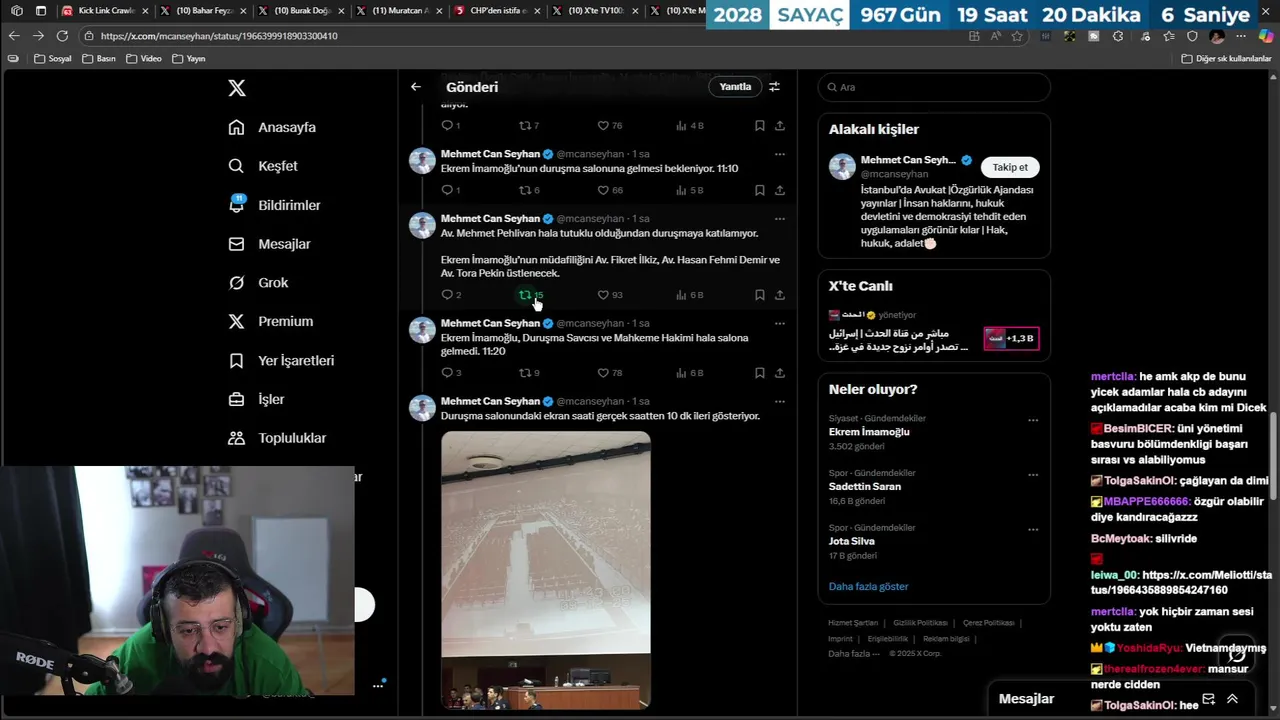Open more options for the Jota Silva trend
1280x720 pixels.
coord(1033,529)
